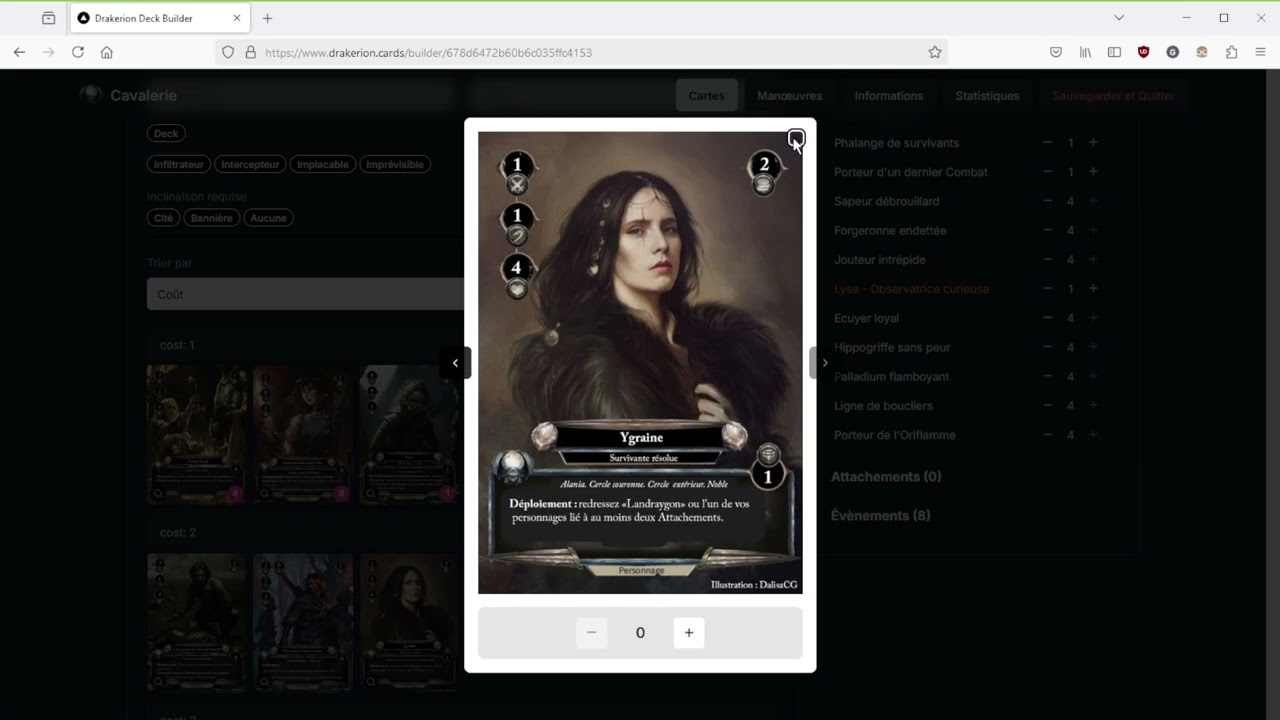Toggle the Imprévisible filter chip
1280x720 pixels.
pos(395,164)
